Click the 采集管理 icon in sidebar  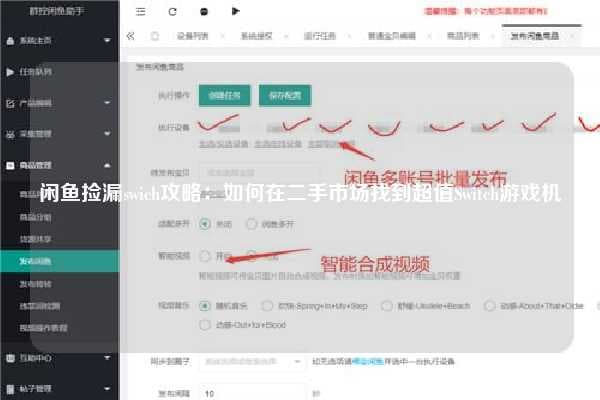click(10, 134)
